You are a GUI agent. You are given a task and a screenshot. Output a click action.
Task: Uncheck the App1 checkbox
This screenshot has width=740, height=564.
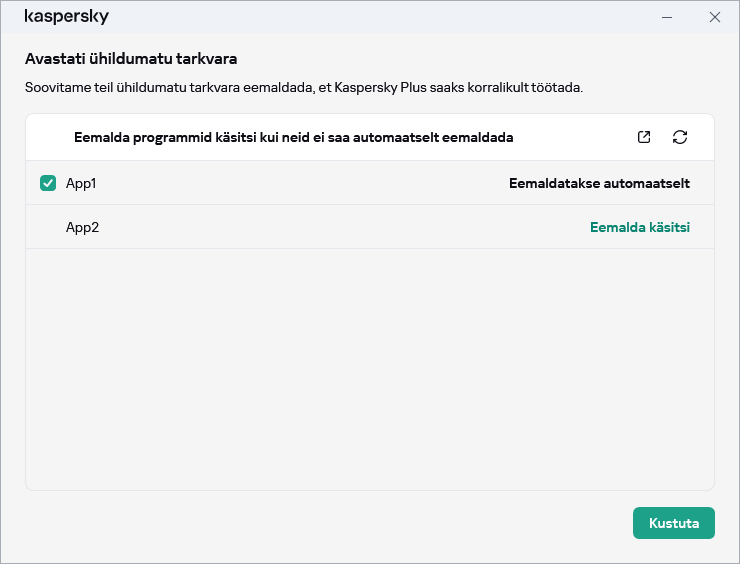48,183
